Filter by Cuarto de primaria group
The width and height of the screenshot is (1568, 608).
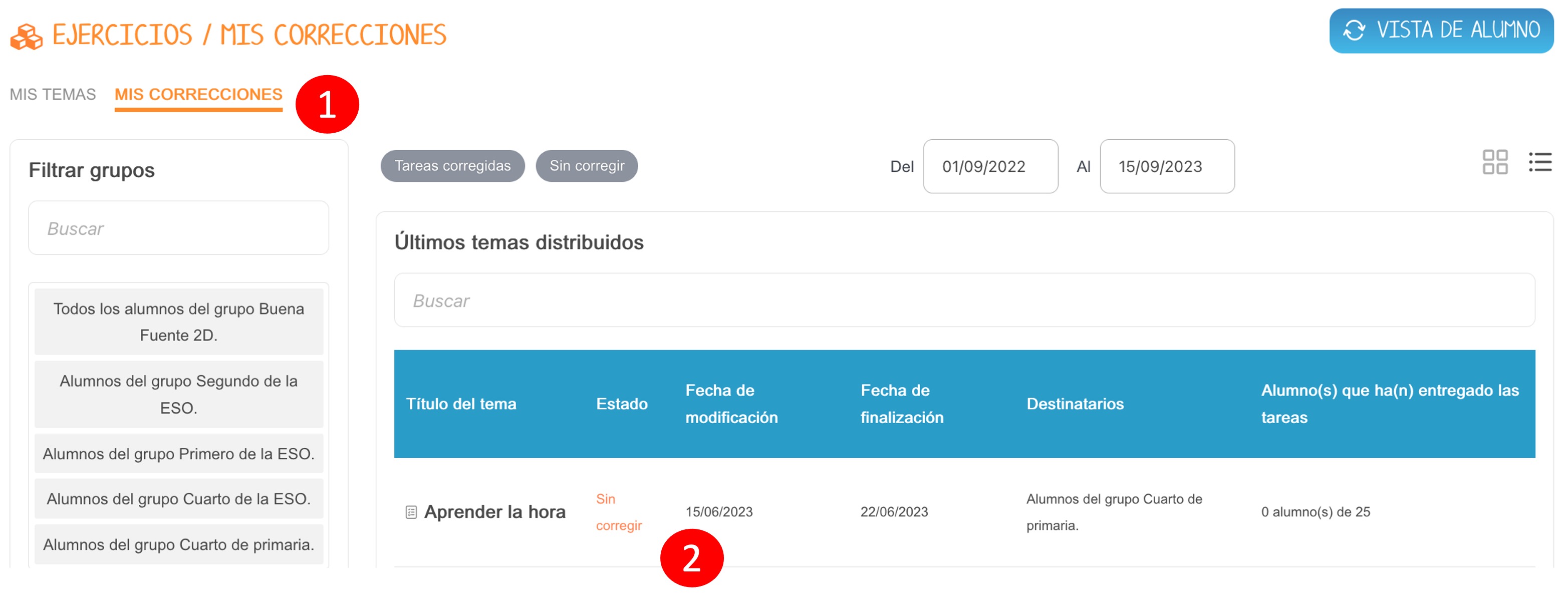pos(178,544)
